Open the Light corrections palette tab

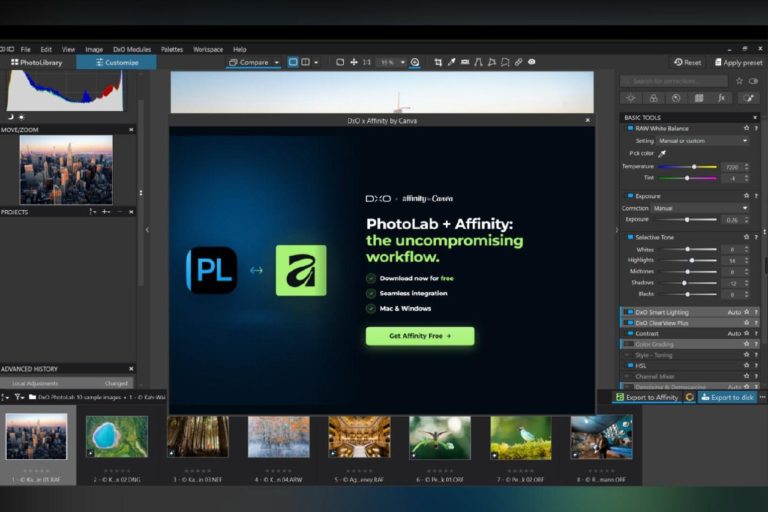pyautogui.click(x=630, y=98)
